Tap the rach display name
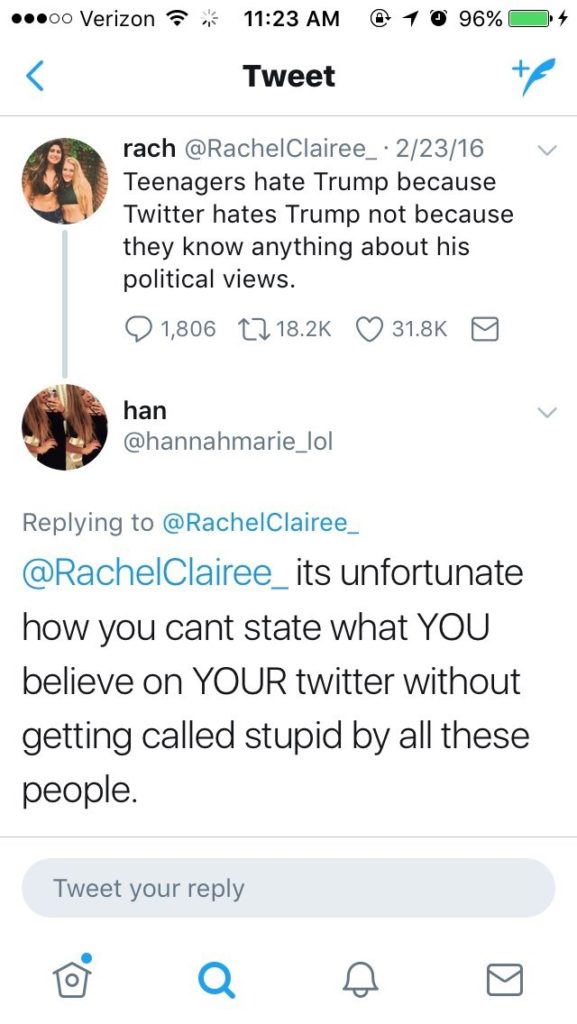Image resolution: width=577 pixels, height=1024 pixels. (x=149, y=149)
